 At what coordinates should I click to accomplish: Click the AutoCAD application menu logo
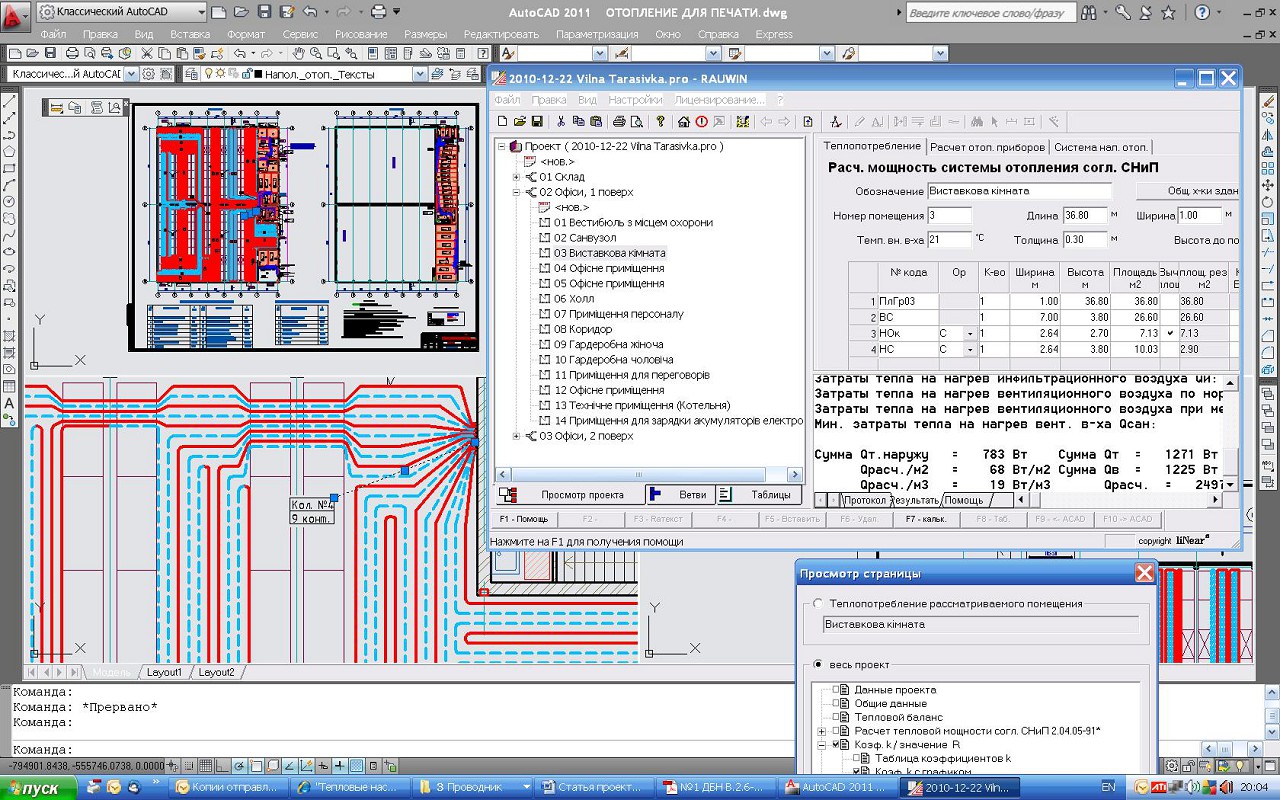point(17,14)
